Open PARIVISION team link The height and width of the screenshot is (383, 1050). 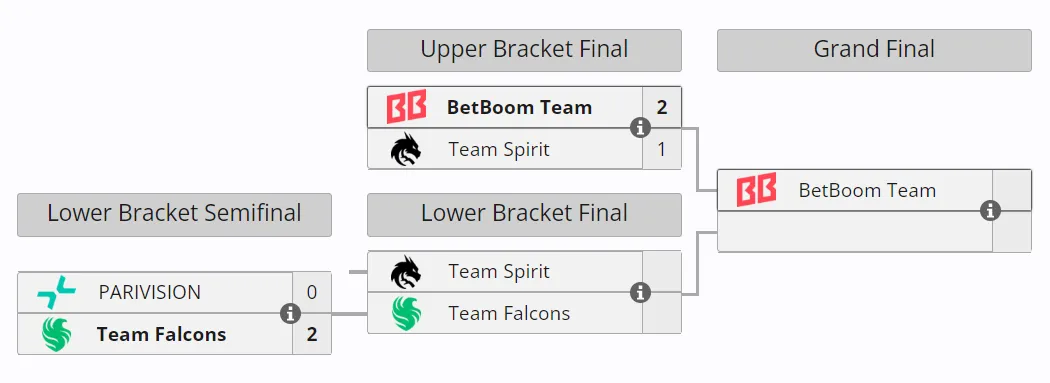point(149,293)
